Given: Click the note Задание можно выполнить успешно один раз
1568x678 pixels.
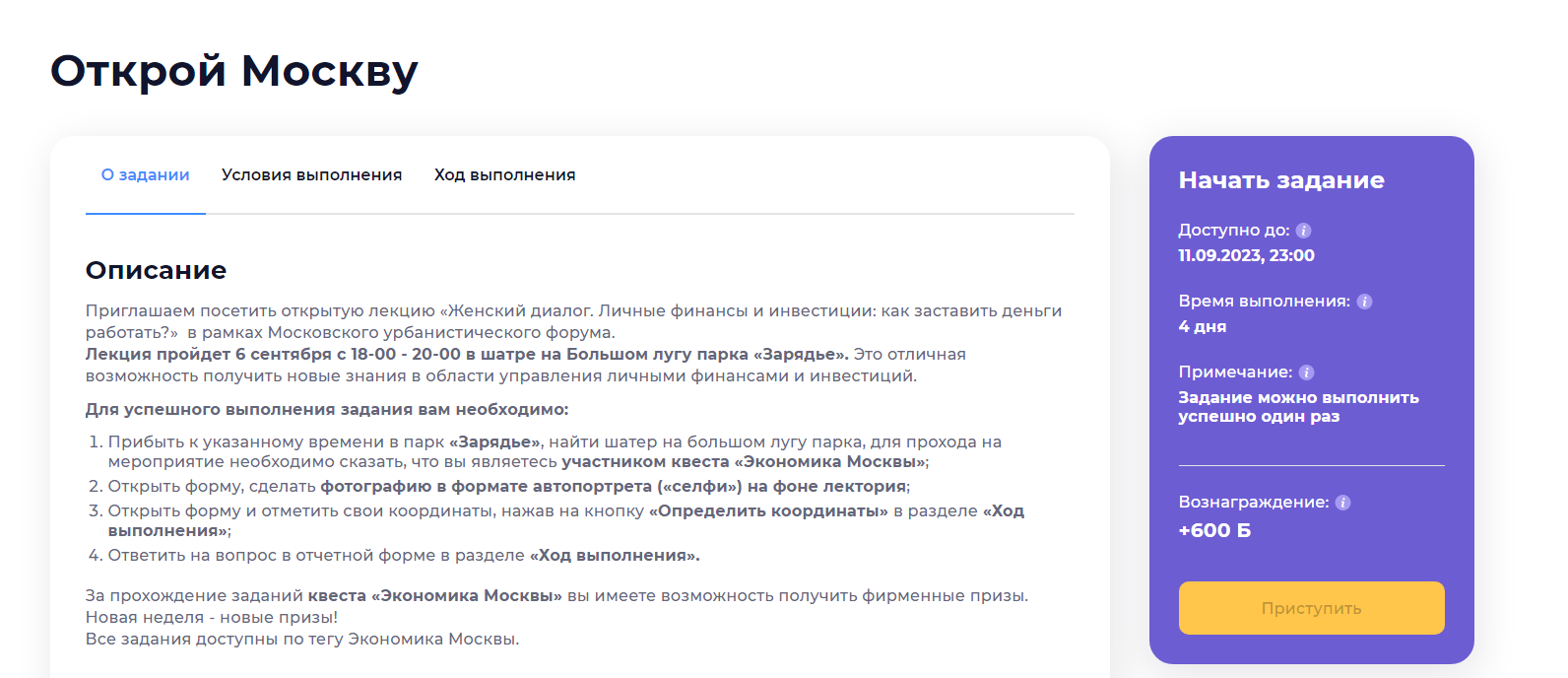Looking at the screenshot, I should tap(1298, 407).
